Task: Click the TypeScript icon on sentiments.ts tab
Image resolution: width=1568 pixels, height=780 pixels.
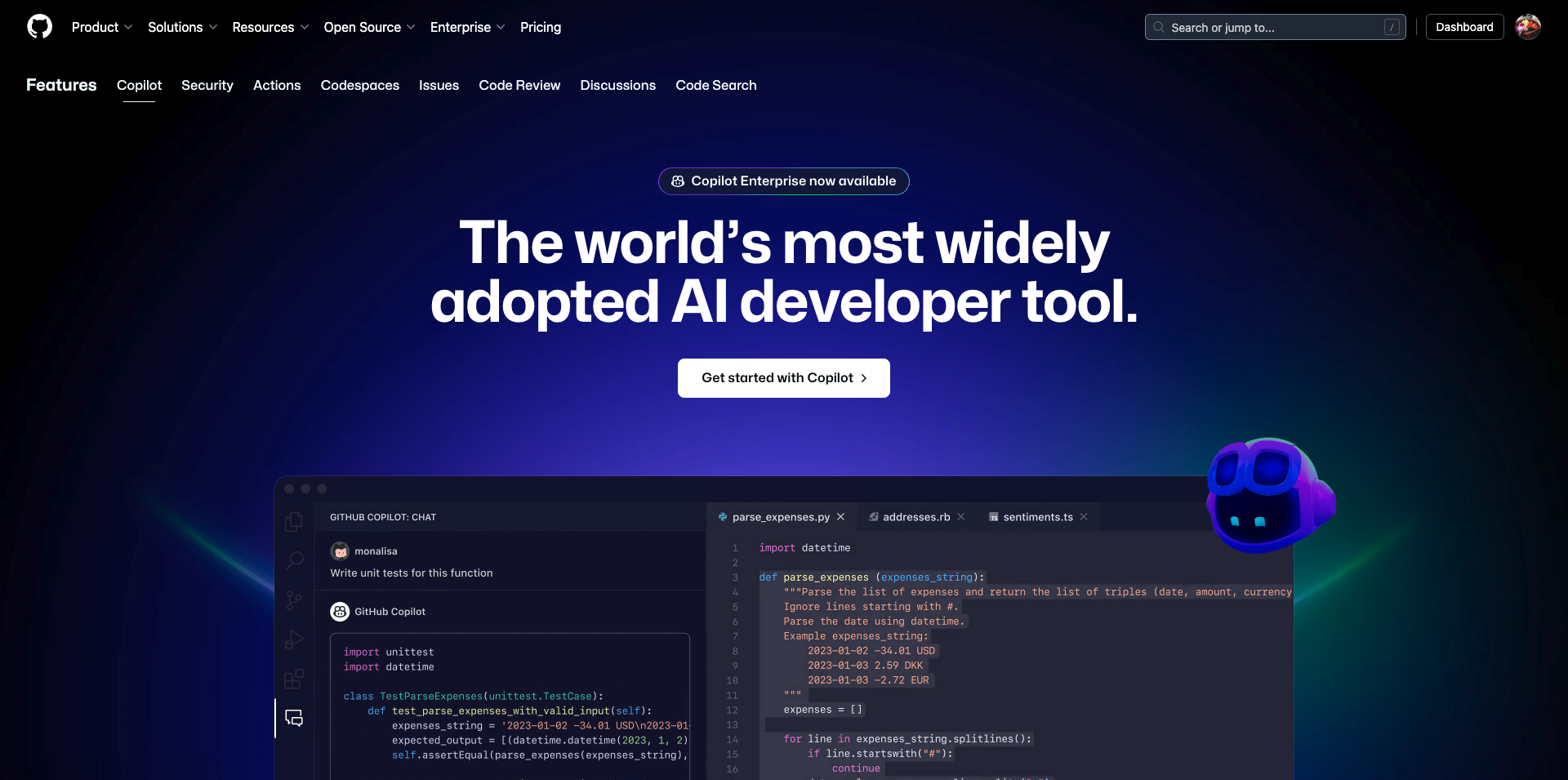Action: click(994, 517)
